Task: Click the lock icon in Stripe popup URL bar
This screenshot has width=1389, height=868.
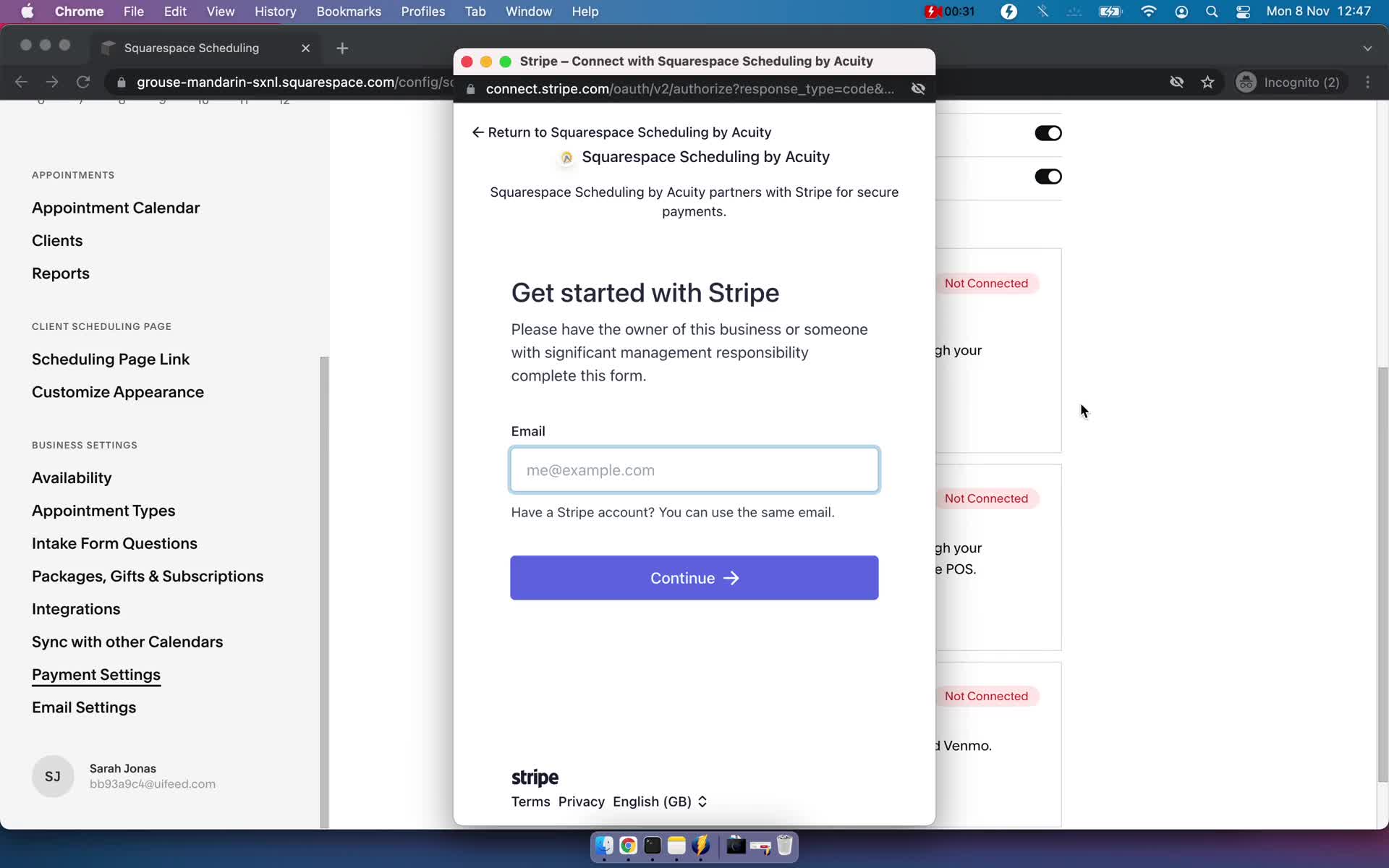Action: coord(471,89)
